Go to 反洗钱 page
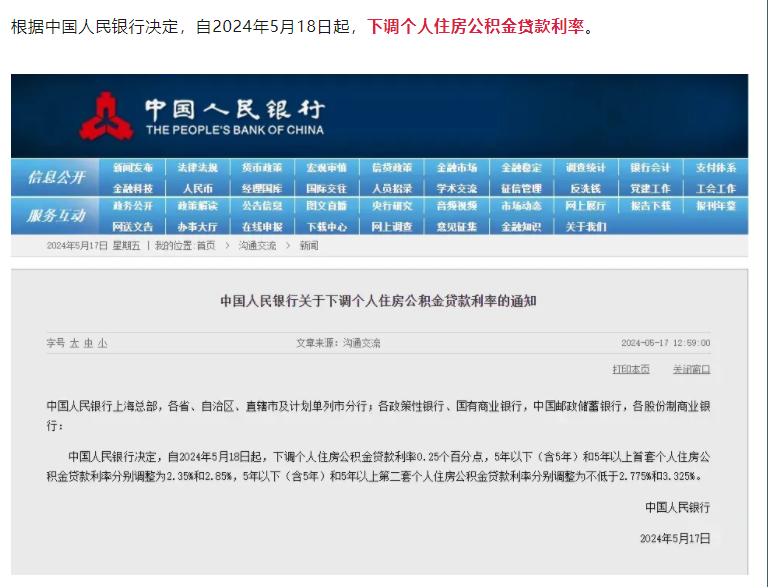The width and height of the screenshot is (768, 587). click(586, 189)
